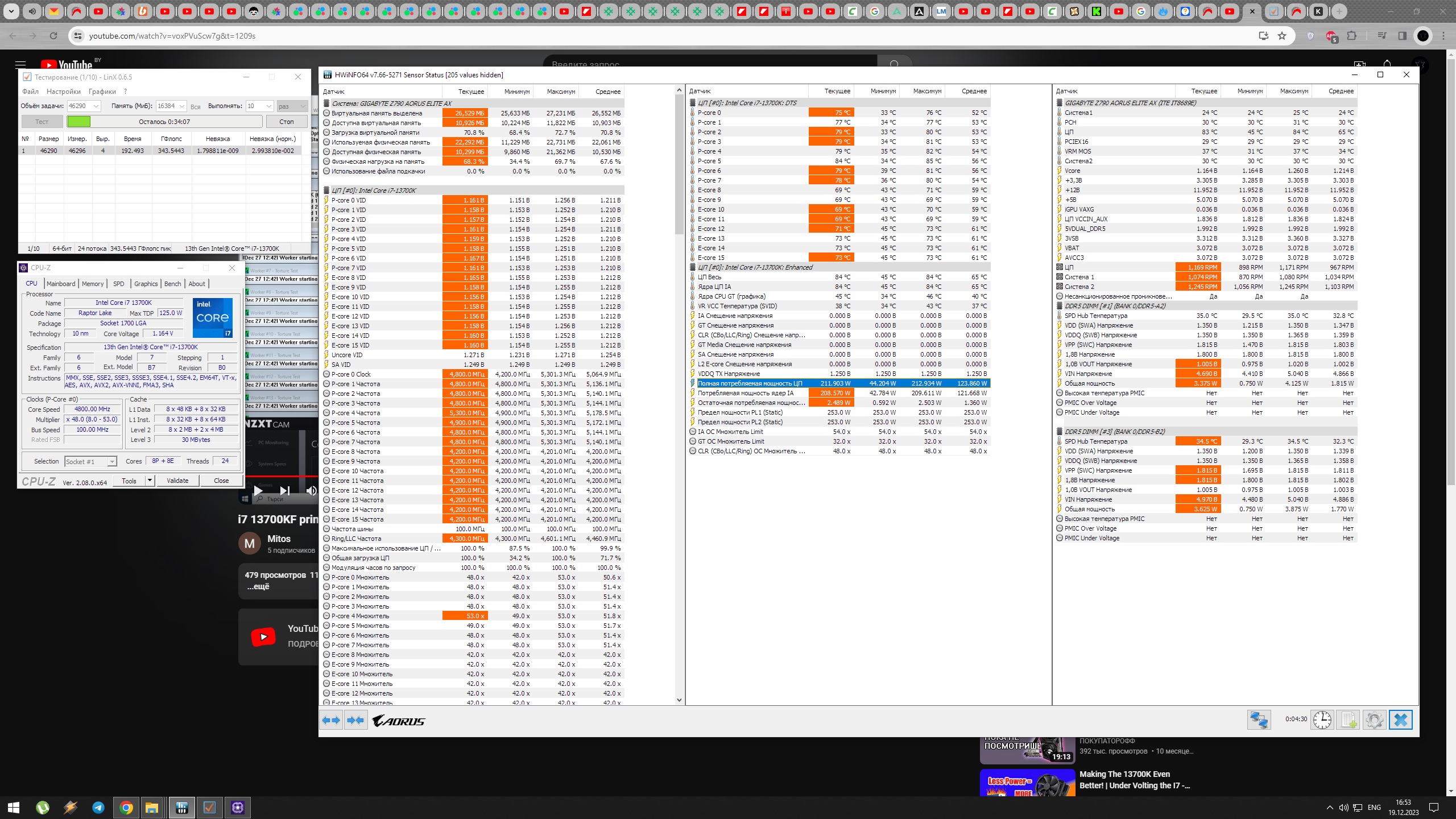The height and width of the screenshot is (819, 1456).
Task: Click the LinX Стоп button
Action: 287,122
